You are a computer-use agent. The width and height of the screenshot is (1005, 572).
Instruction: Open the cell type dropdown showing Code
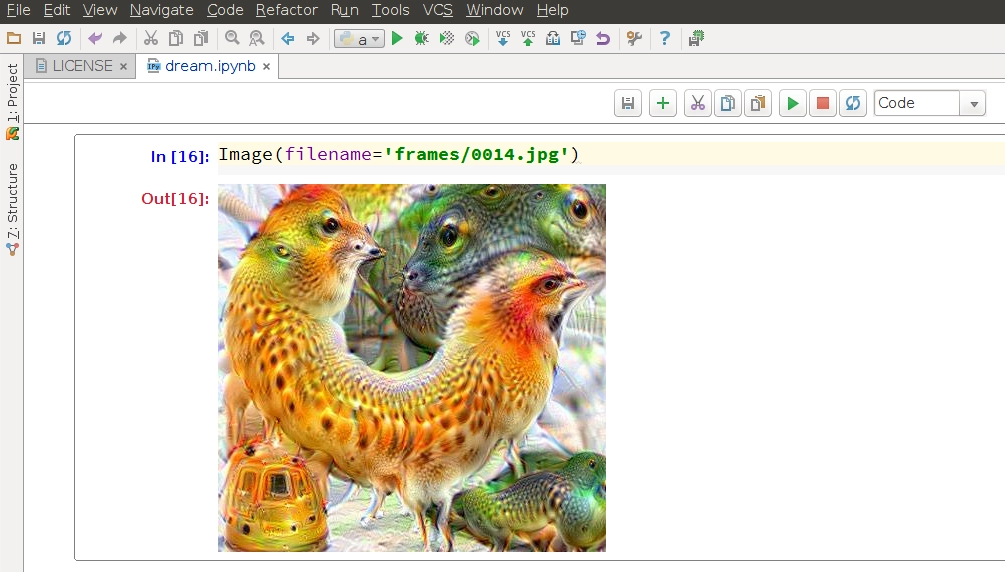(x=929, y=103)
